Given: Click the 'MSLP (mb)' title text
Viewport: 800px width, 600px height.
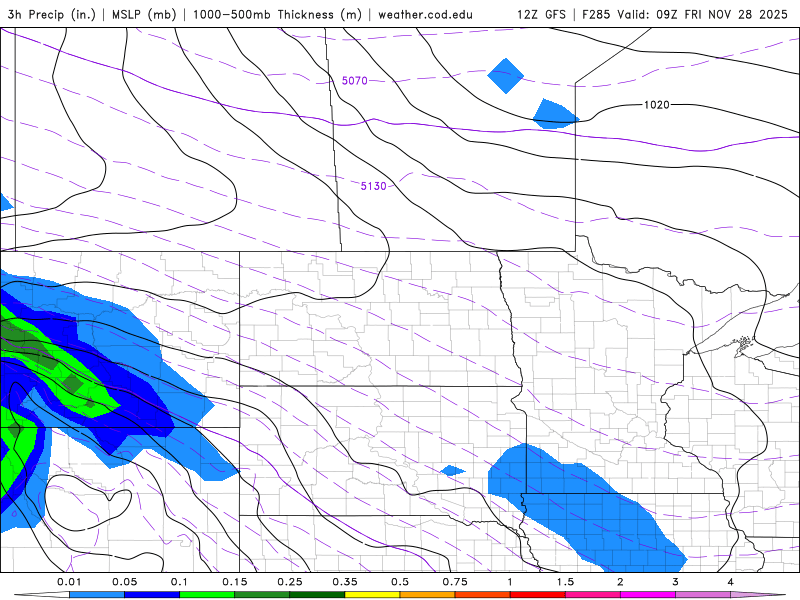Looking at the screenshot, I should (x=143, y=14).
